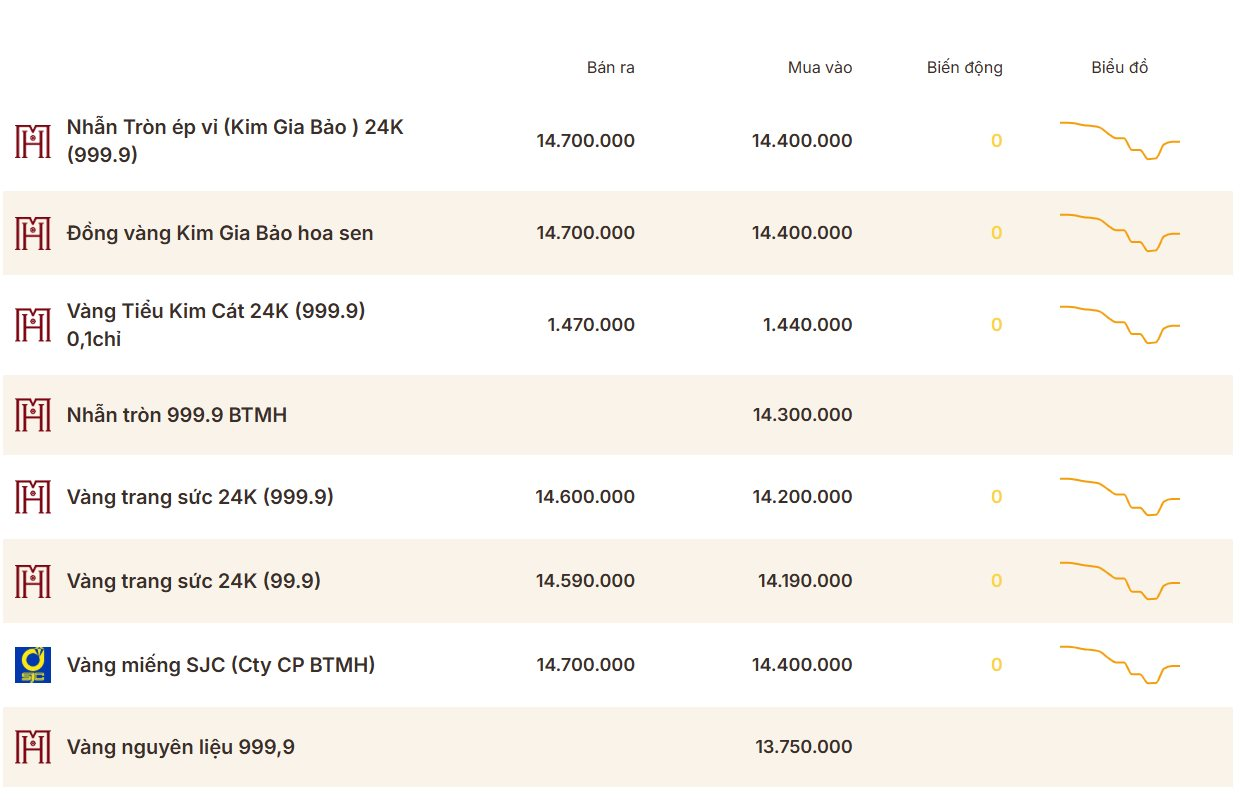Select the Mua vào column header
The width and height of the screenshot is (1251, 806).
(x=820, y=68)
